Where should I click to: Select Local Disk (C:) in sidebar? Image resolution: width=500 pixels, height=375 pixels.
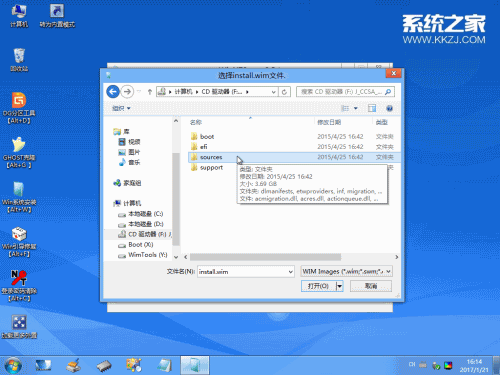(140, 214)
